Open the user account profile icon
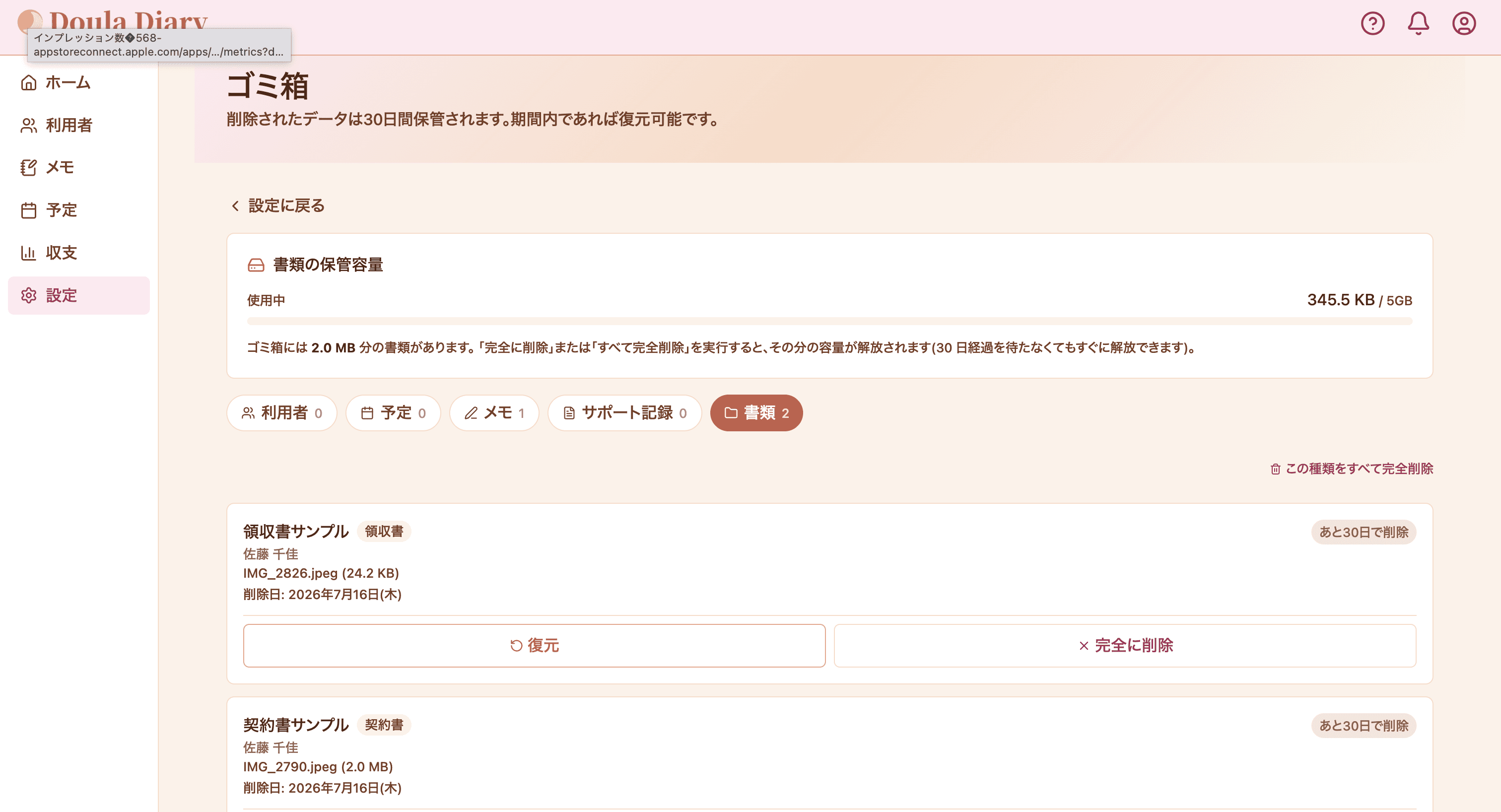This screenshot has height=812, width=1501. 1464,23
